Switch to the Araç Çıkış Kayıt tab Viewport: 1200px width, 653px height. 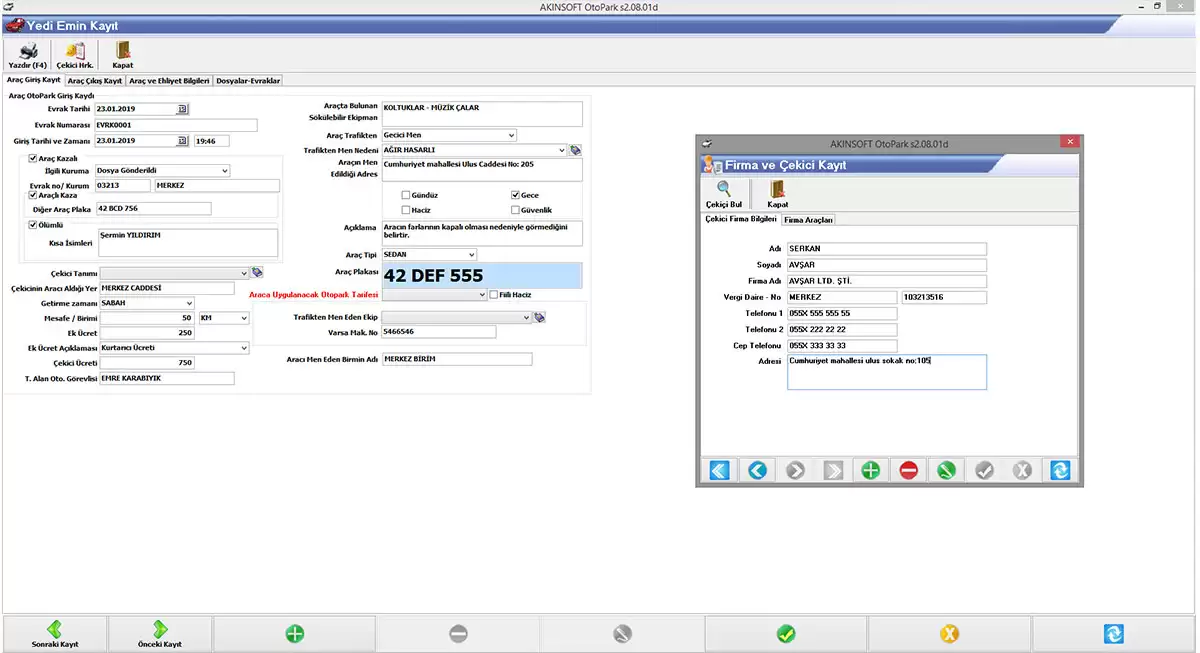[95, 80]
